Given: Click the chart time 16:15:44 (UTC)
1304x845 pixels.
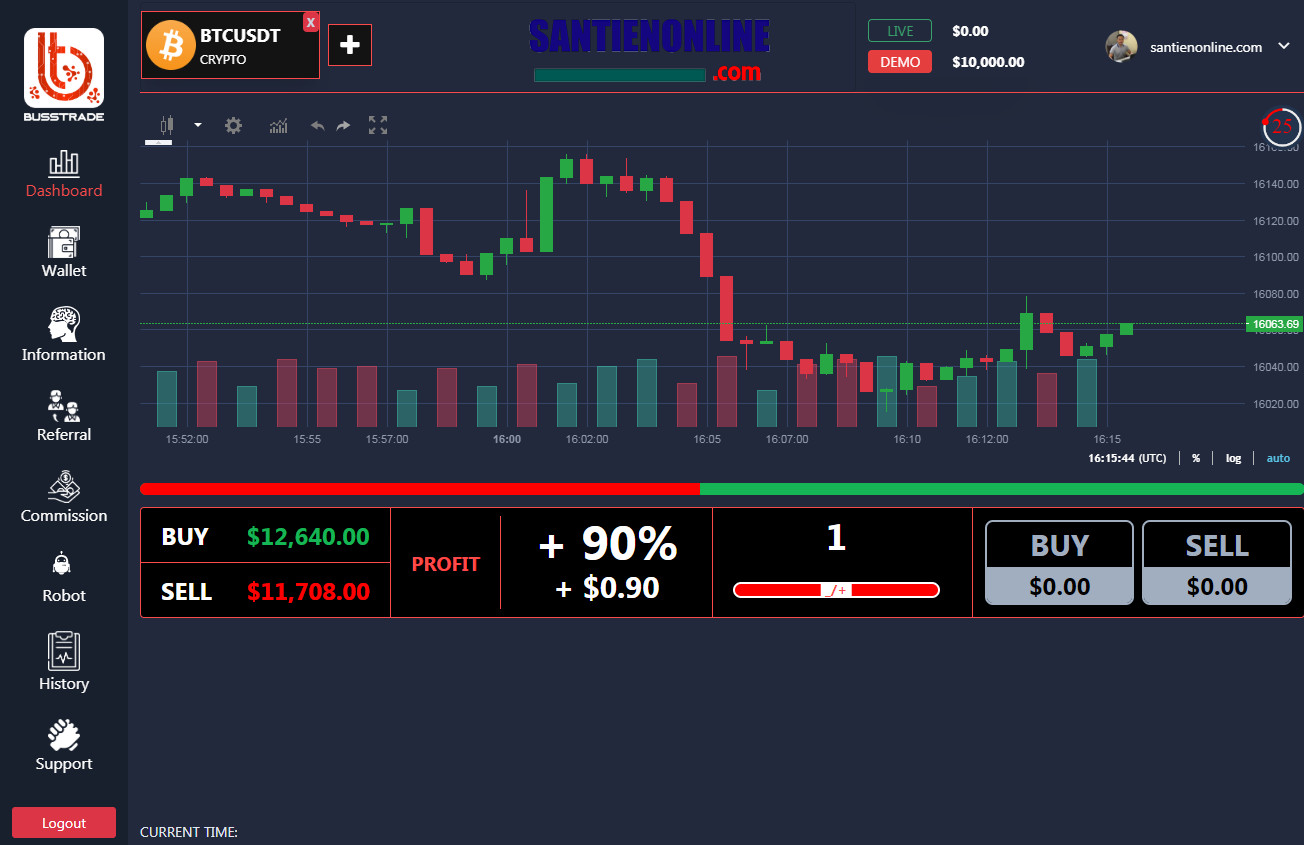Looking at the screenshot, I should (x=1127, y=458).
